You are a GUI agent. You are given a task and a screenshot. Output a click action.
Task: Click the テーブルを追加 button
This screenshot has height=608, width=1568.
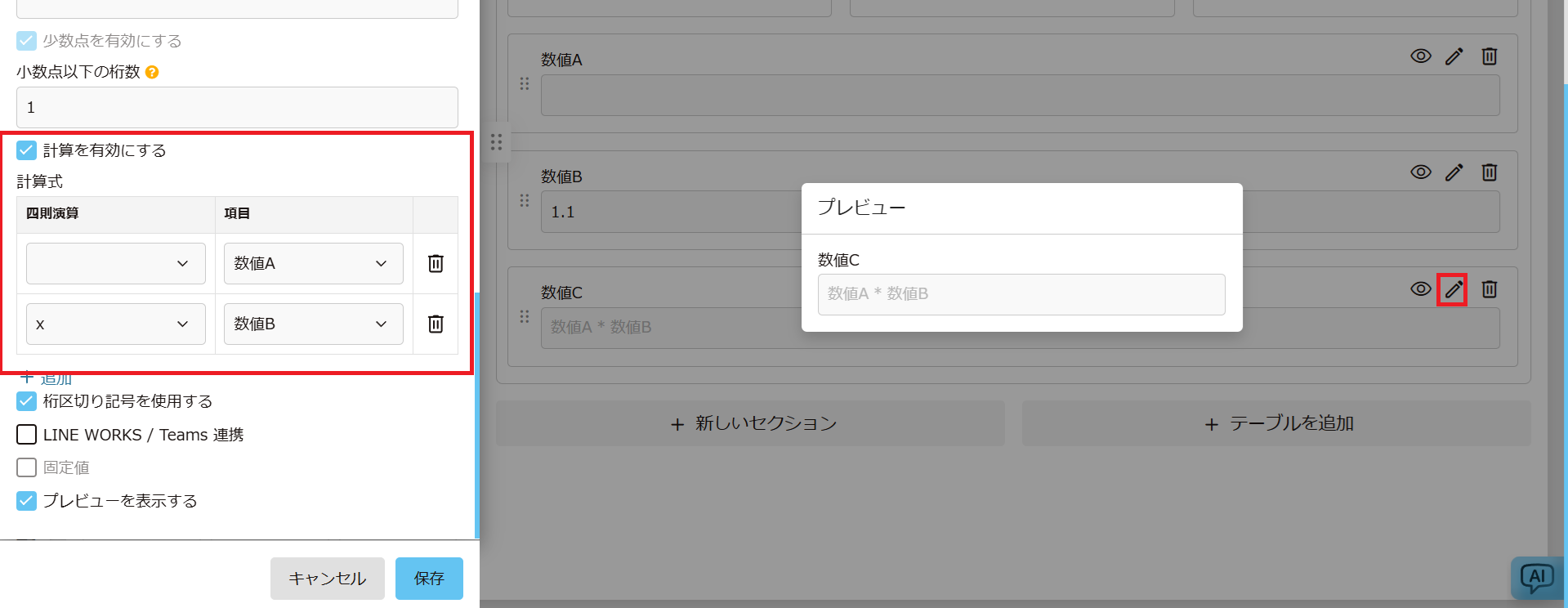1276,423
